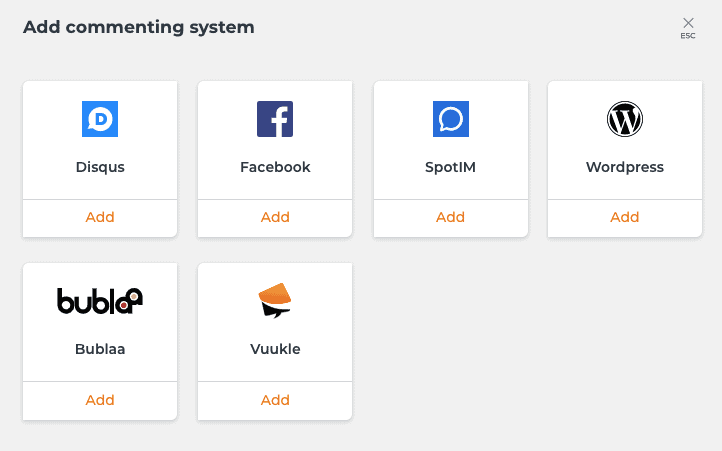
Task: Add the Vuukle commenting system
Action: [x=275, y=400]
